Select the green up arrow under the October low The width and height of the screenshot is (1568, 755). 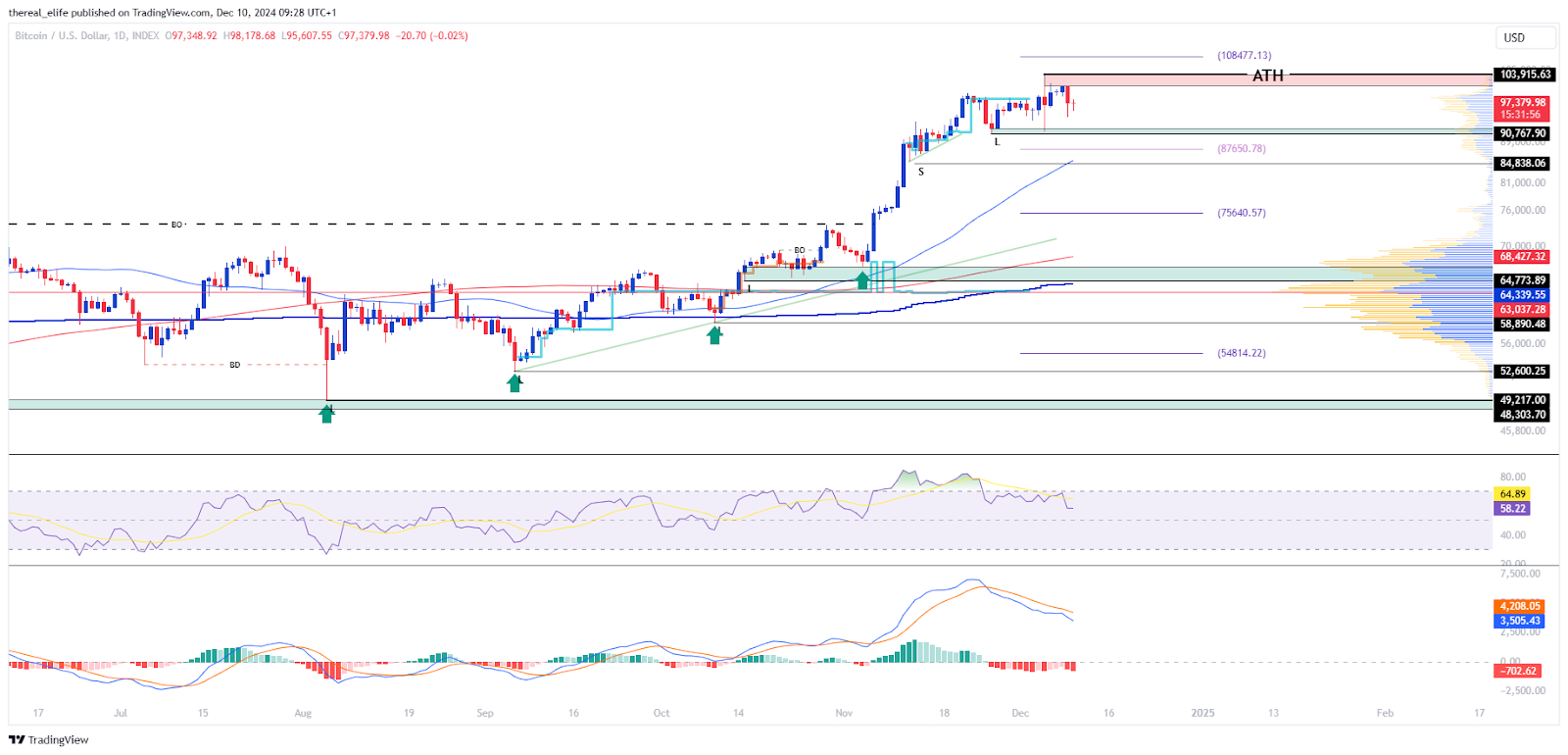[715, 335]
